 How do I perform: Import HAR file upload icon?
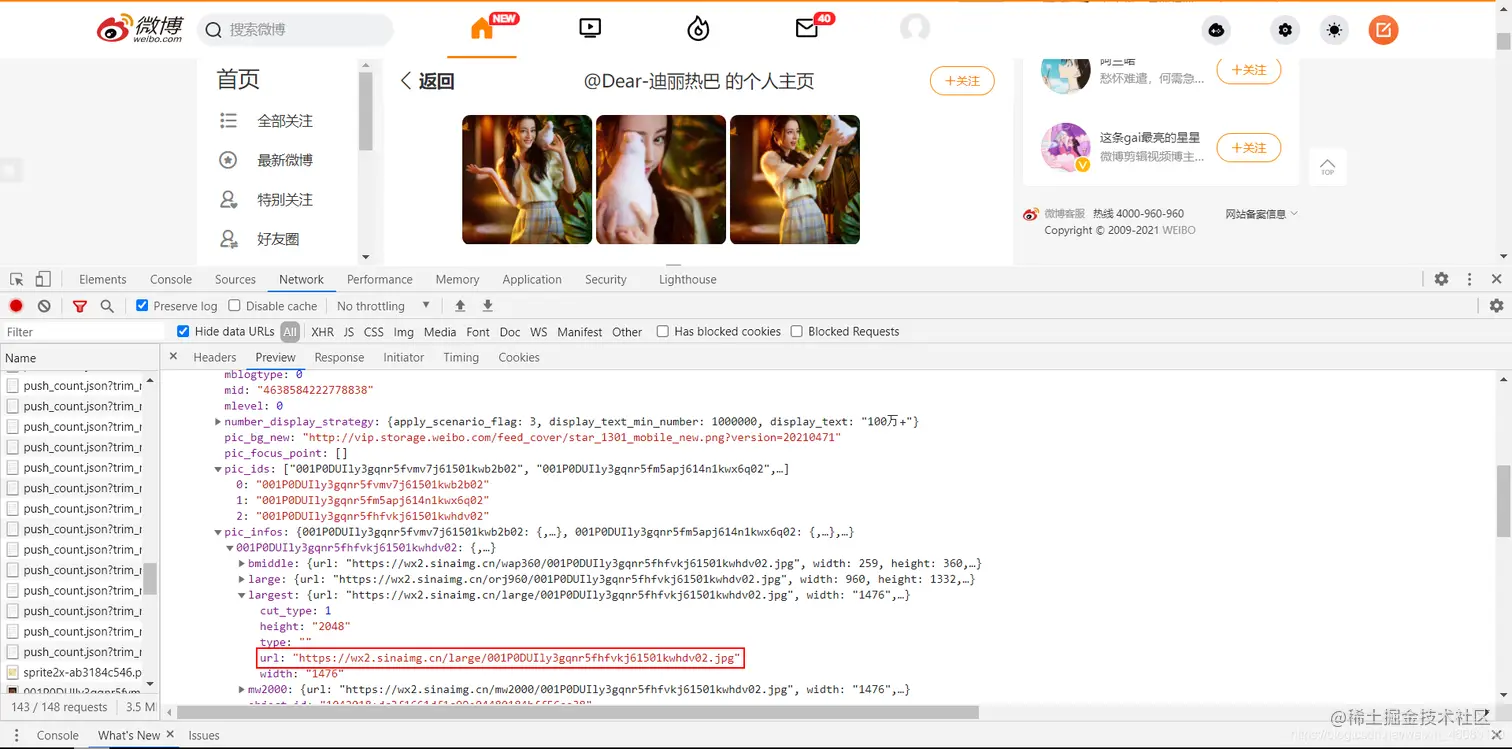click(460, 305)
